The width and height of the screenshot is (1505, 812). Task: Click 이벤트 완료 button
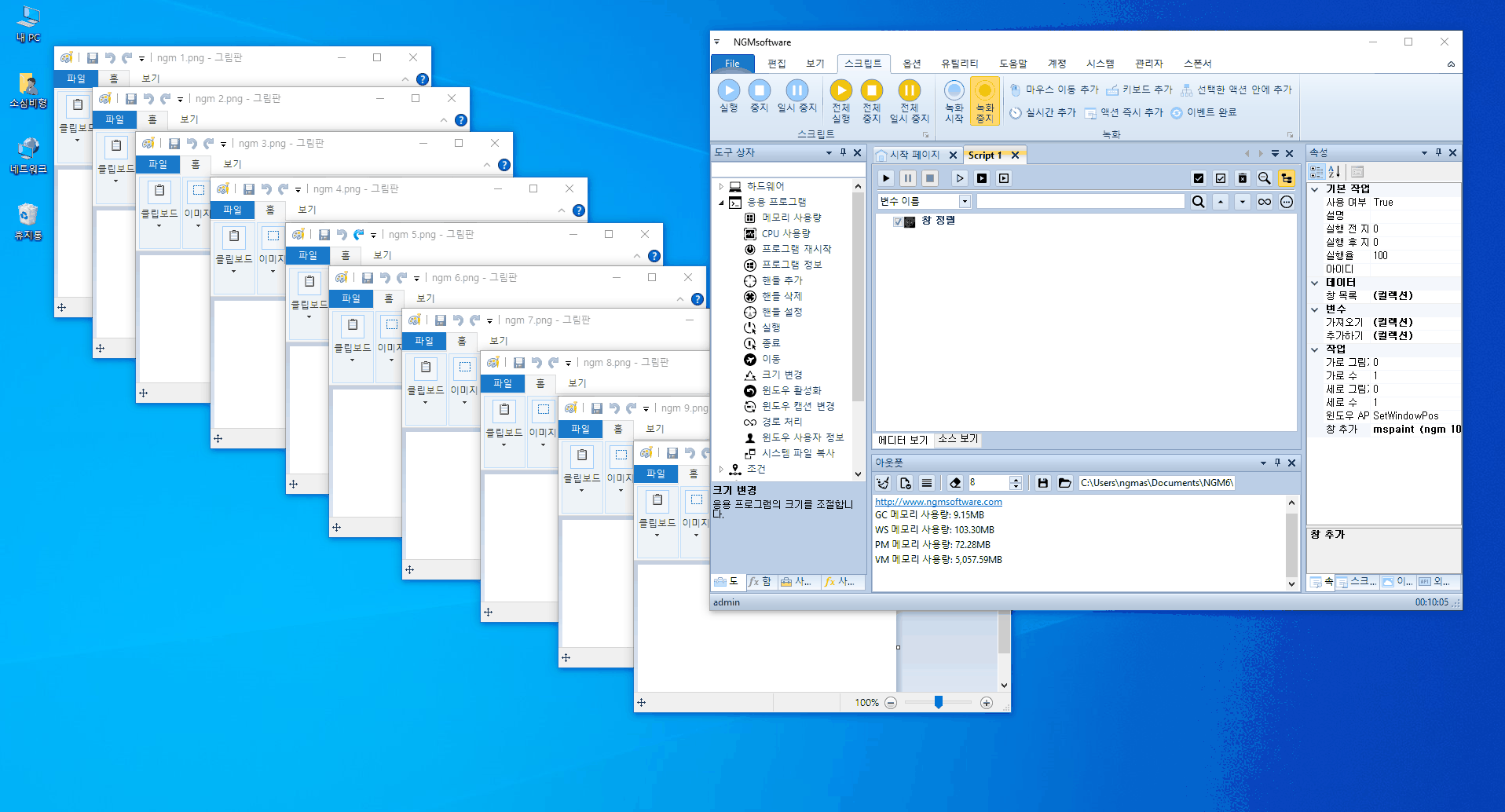[1204, 112]
